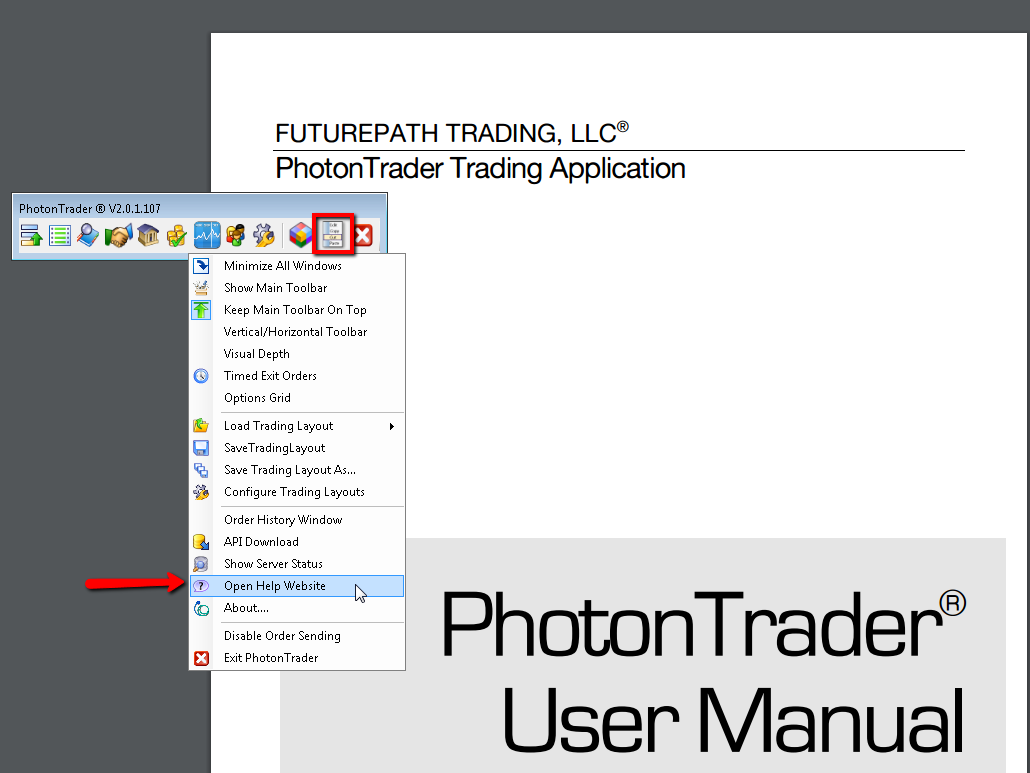1030x773 pixels.
Task: Open the menu list toolbar icon
Action: (334, 234)
